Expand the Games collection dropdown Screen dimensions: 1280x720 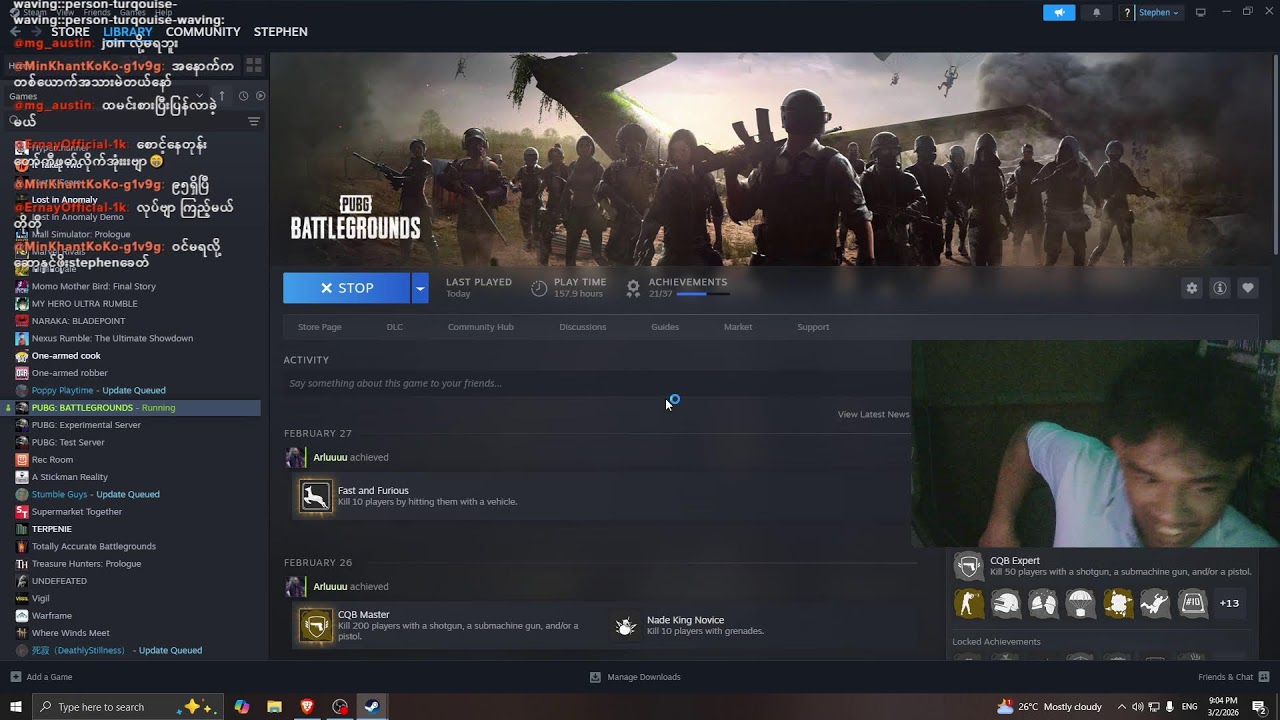(199, 96)
